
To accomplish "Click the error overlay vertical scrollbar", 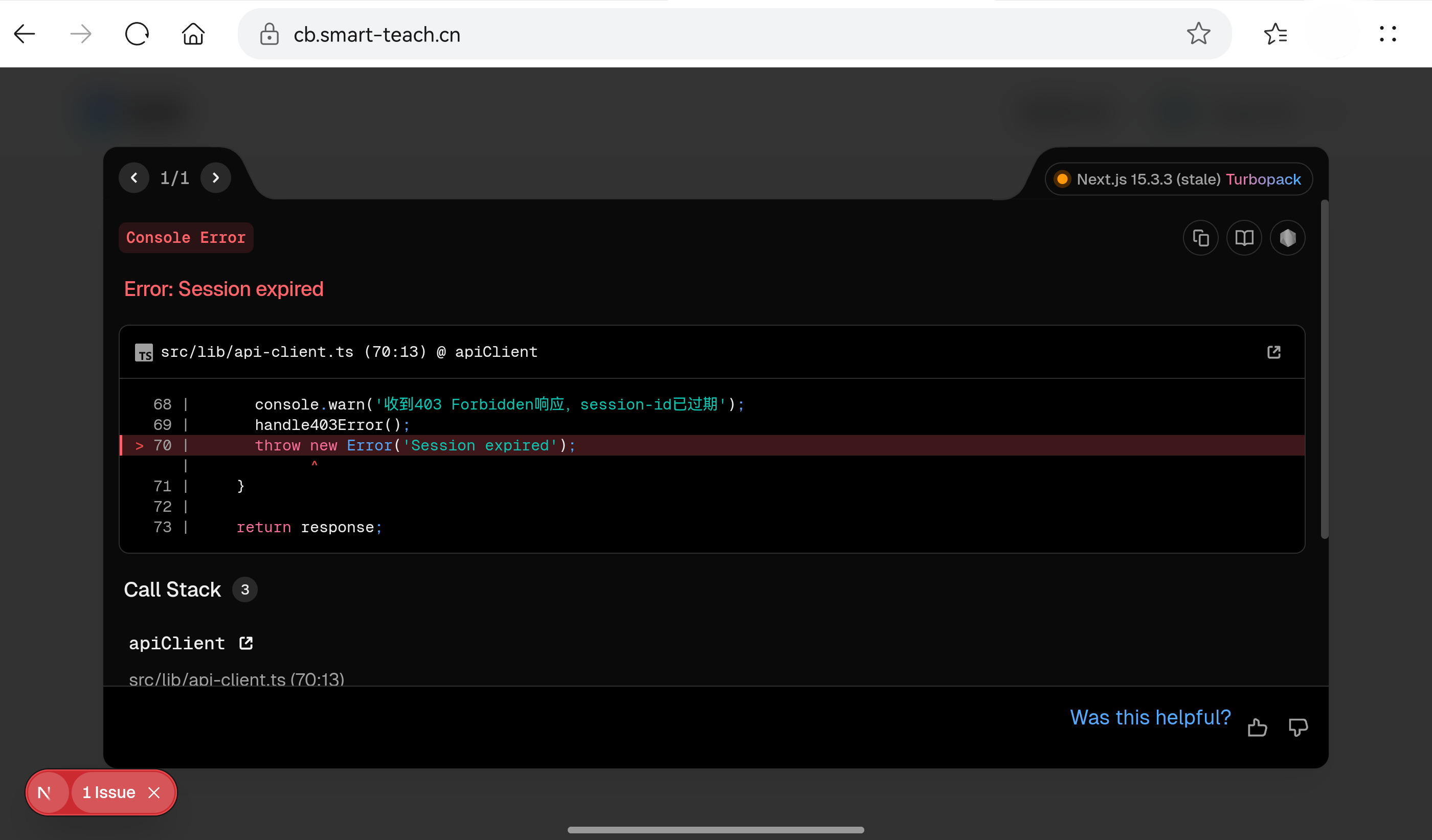I will [x=1324, y=369].
